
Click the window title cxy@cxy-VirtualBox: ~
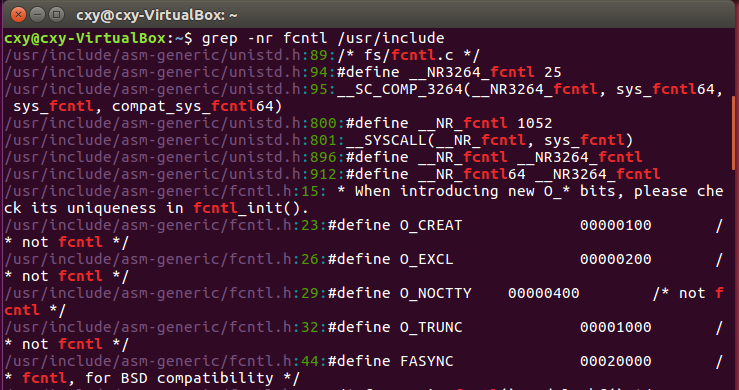[157, 15]
